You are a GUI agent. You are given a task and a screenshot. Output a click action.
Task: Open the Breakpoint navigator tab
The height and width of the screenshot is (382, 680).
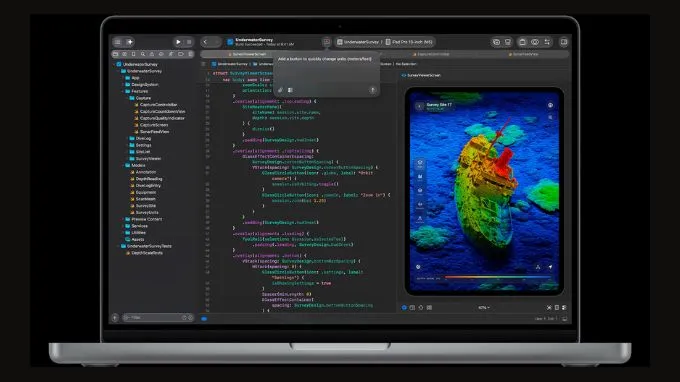tap(180, 54)
